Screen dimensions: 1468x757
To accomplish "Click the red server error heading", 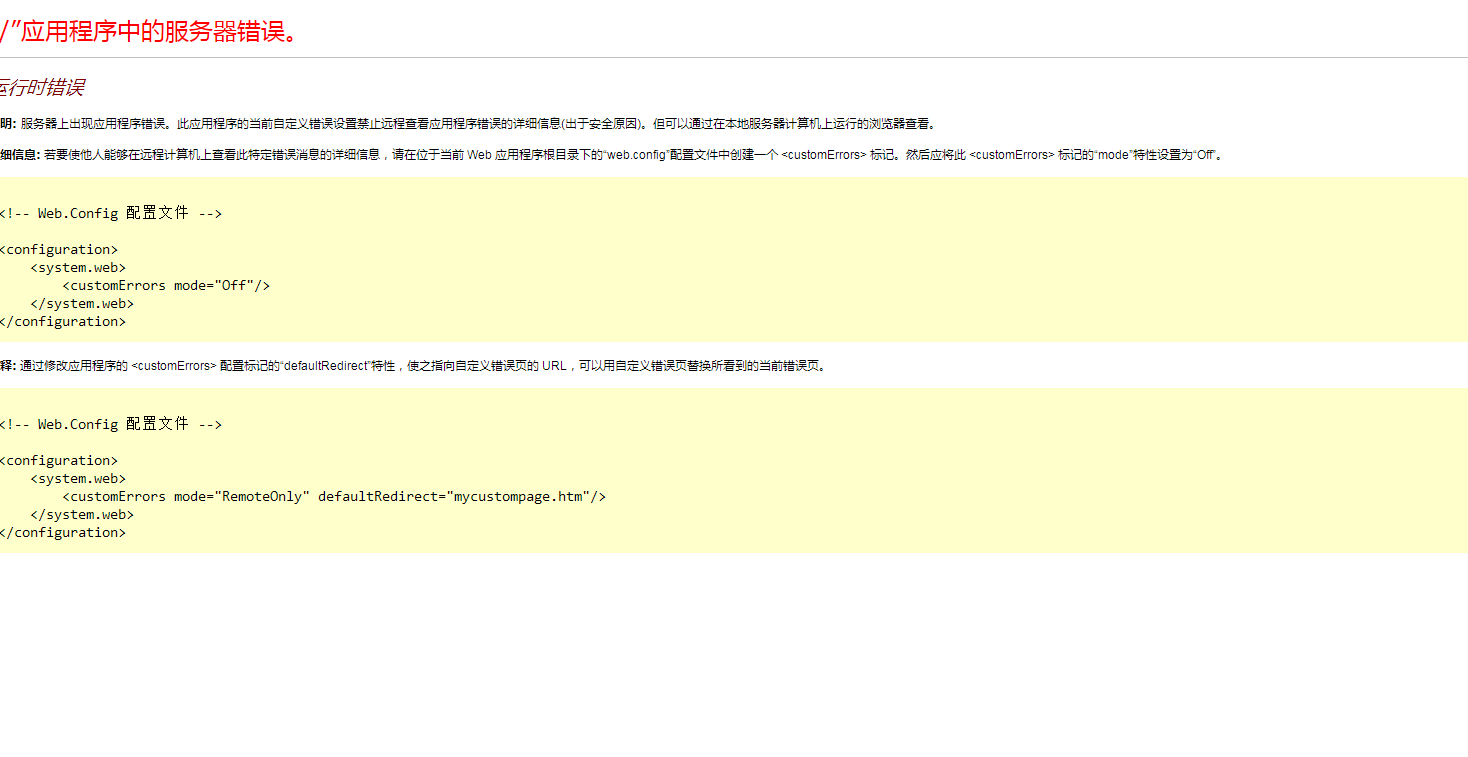I will (150, 31).
